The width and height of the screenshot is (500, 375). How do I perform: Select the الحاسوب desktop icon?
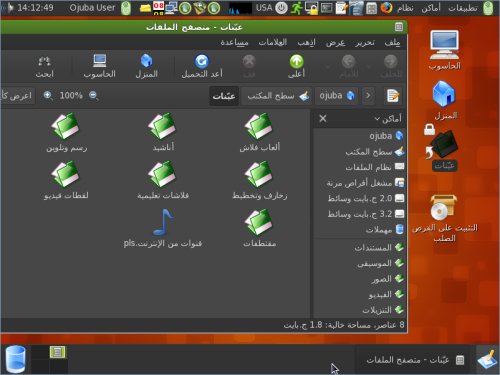tap(444, 50)
